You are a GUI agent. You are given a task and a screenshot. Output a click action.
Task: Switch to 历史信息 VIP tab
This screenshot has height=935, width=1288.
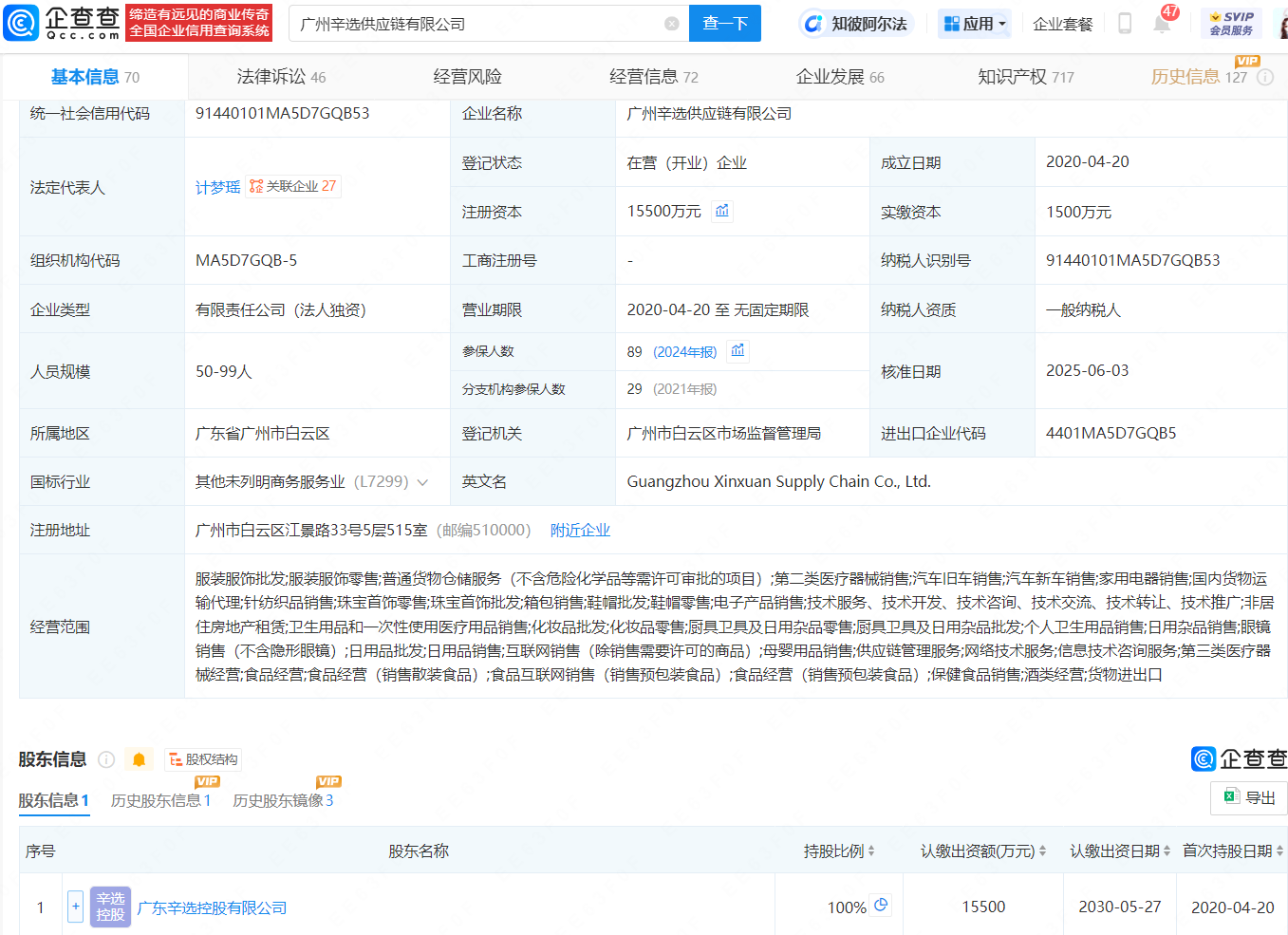point(1199,77)
